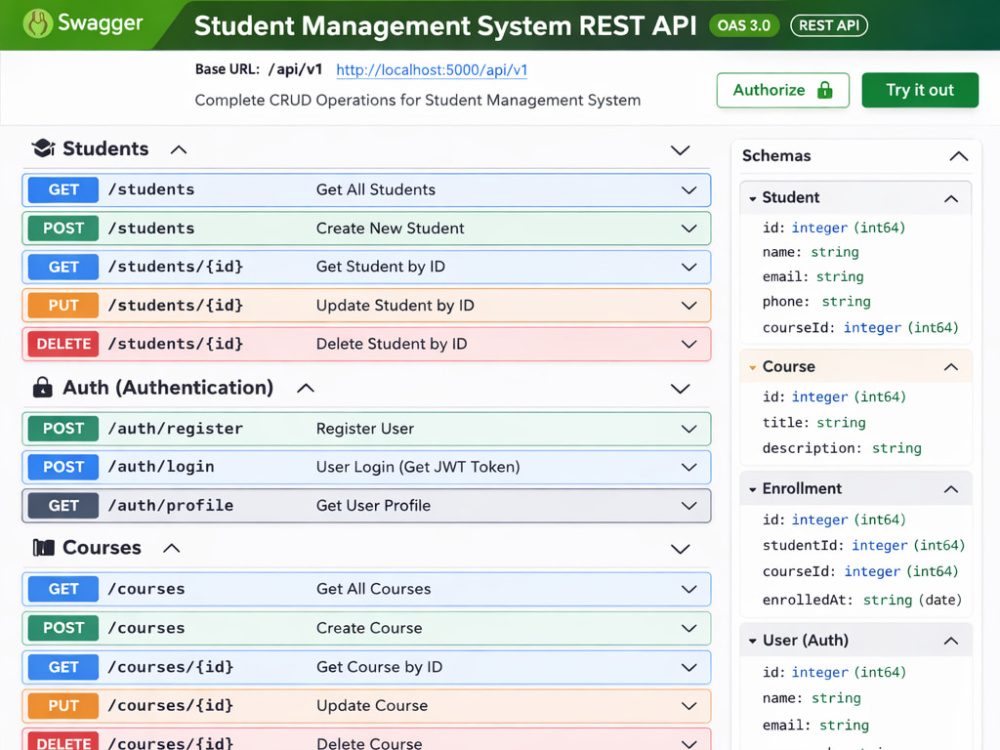This screenshot has width=1000, height=750.
Task: Expand the POST /auth/login chevron
Action: point(689,467)
